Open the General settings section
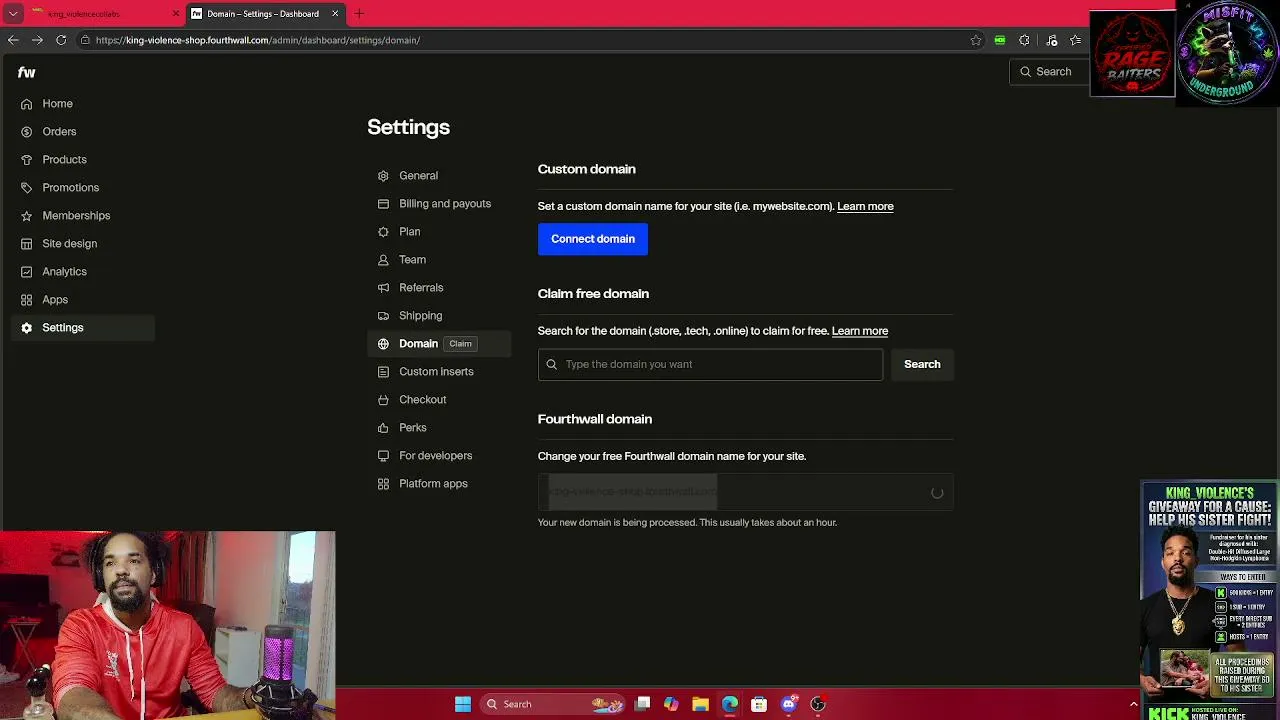 coord(418,176)
